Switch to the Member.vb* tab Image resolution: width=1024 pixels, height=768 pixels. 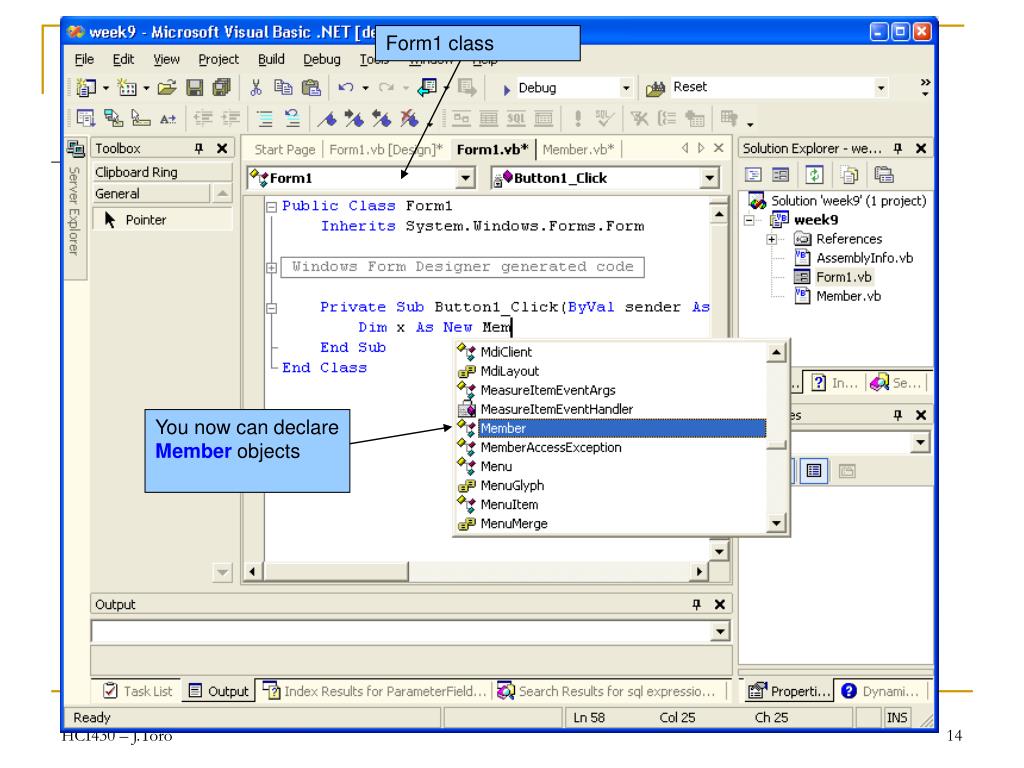click(579, 150)
